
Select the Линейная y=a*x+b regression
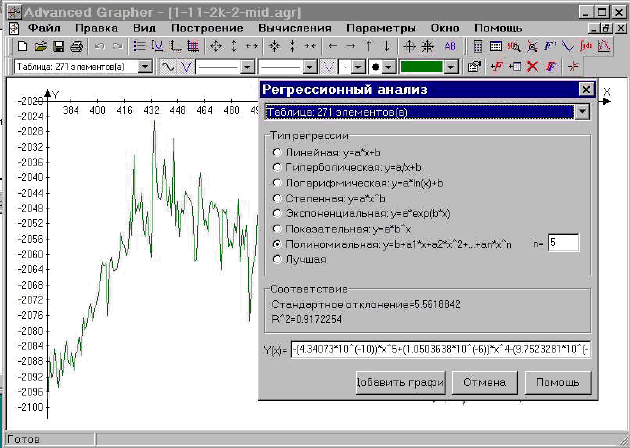pos(326,153)
